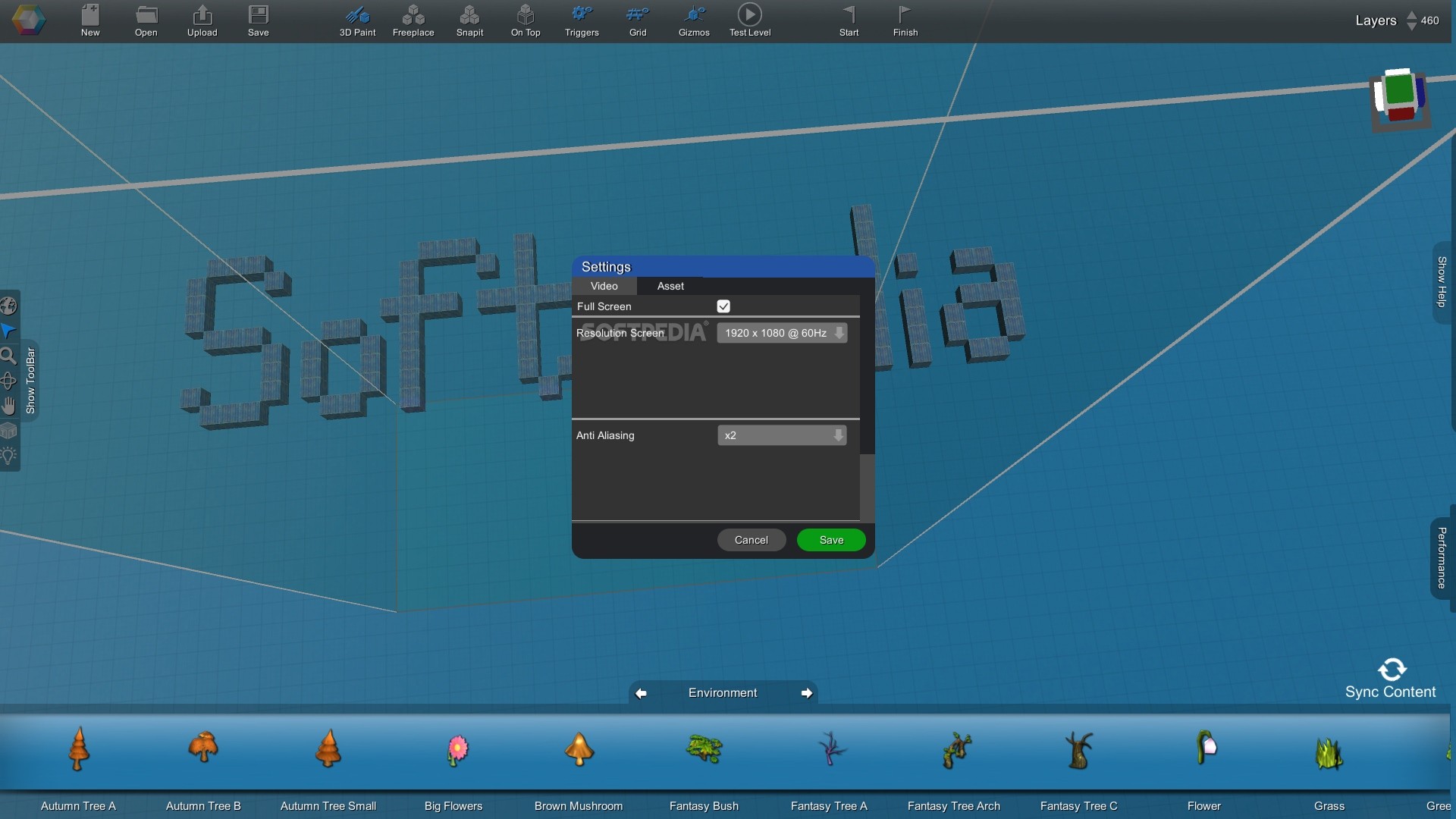Image resolution: width=1456 pixels, height=819 pixels.
Task: Open the Performance side panel
Action: tap(1442, 558)
